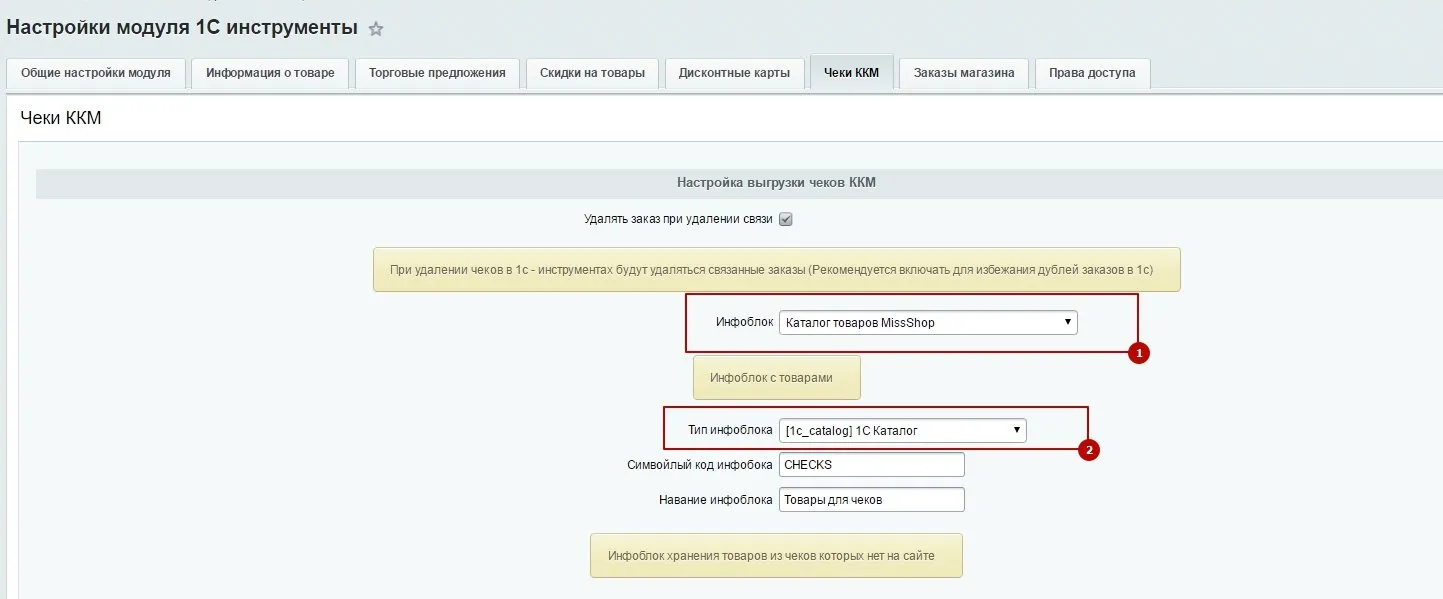Viewport: 1443px width, 599px height.
Task: Click the red marker number 2
Action: point(1089,451)
